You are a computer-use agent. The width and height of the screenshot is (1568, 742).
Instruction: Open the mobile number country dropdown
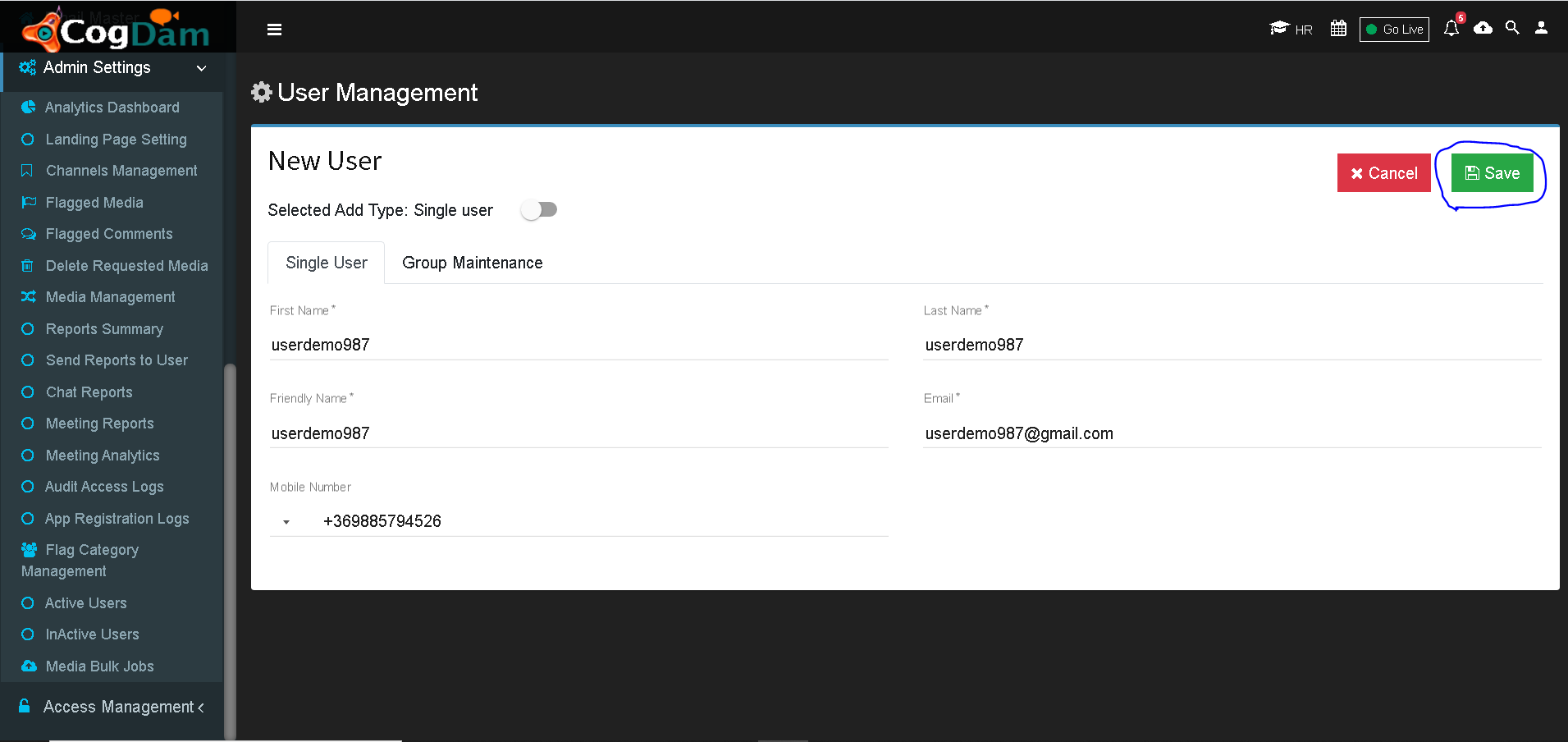pyautogui.click(x=286, y=522)
